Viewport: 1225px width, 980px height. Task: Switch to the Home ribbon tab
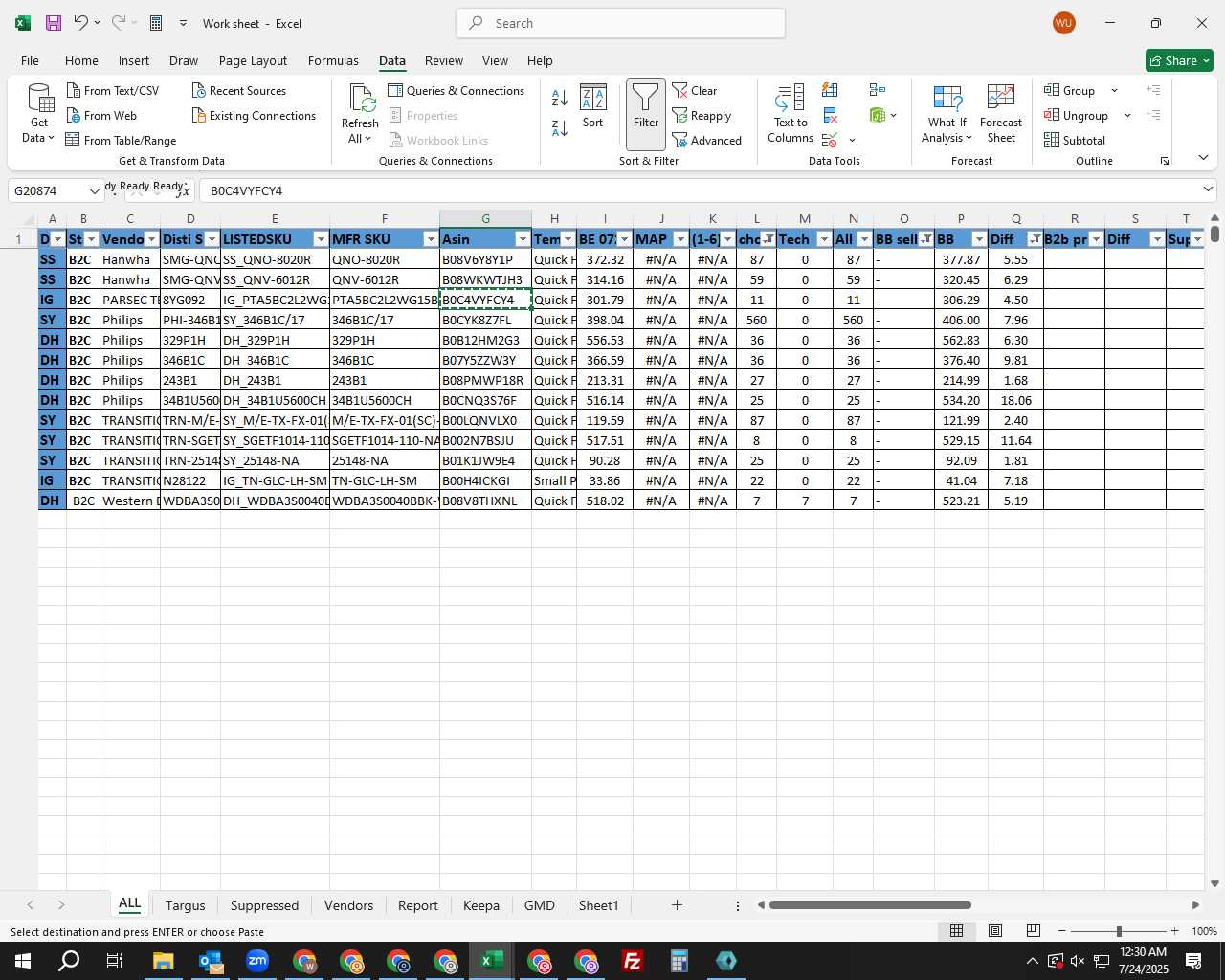pos(81,60)
